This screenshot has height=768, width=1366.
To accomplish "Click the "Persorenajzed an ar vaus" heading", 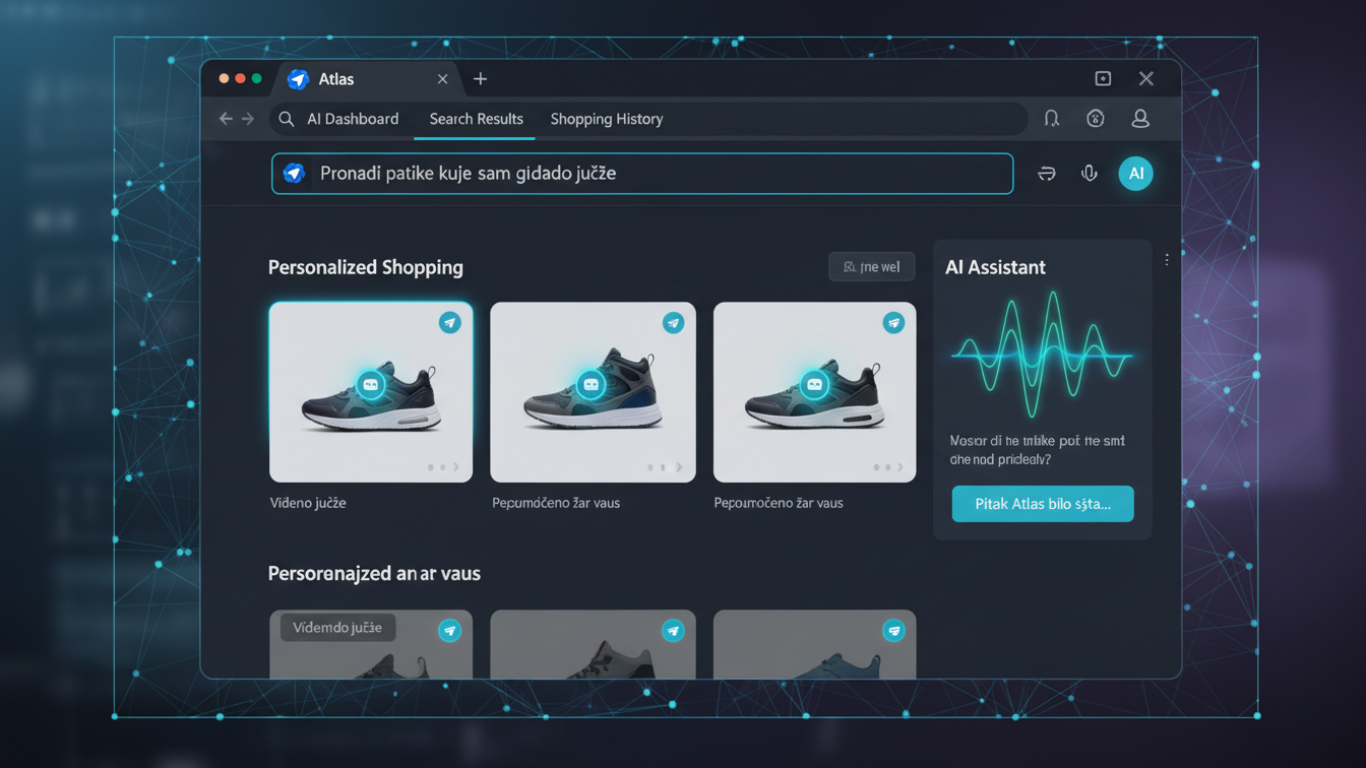I will coord(374,574).
